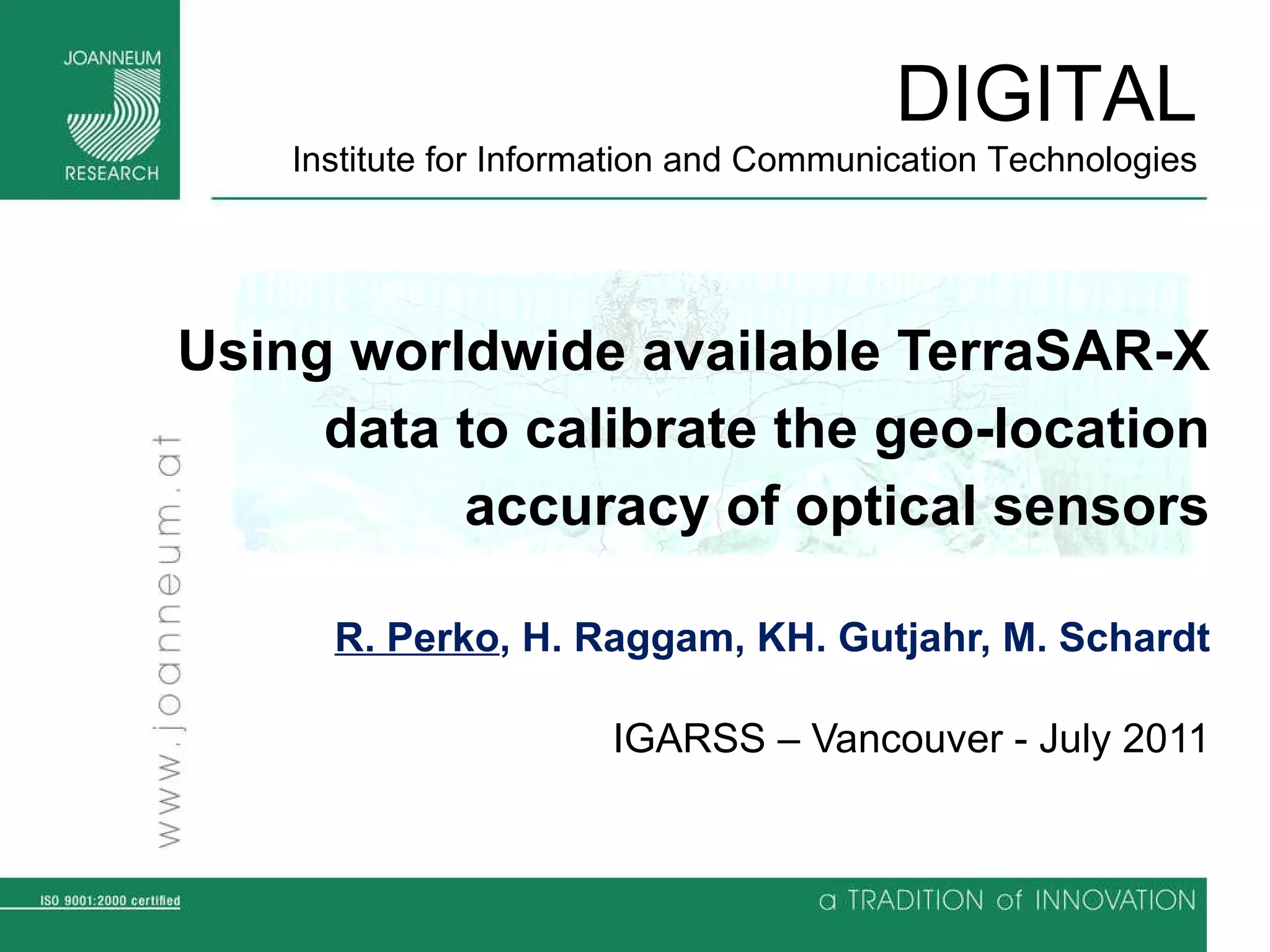The image size is (1270, 952).
Task: Select Institute for Information and Communication Technologies
Action: 744,160
